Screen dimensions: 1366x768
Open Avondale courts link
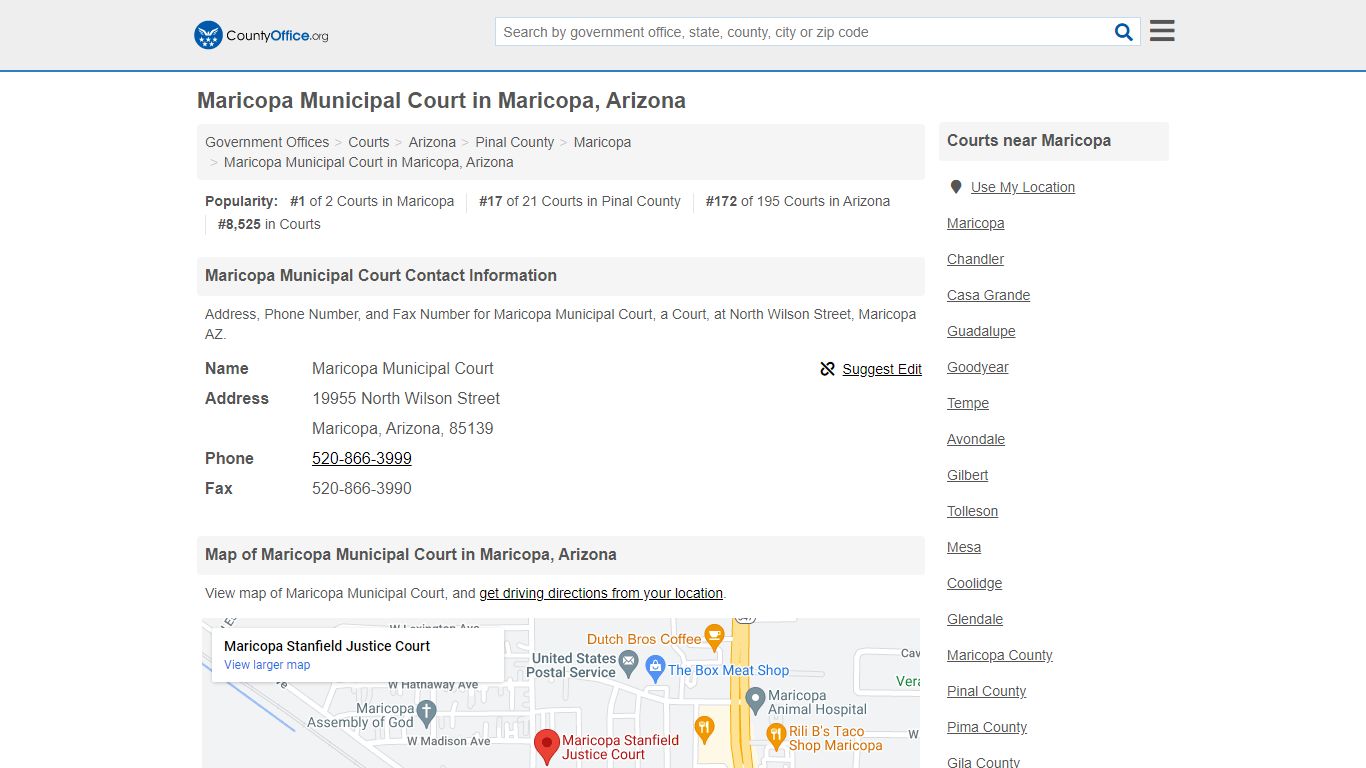point(976,439)
